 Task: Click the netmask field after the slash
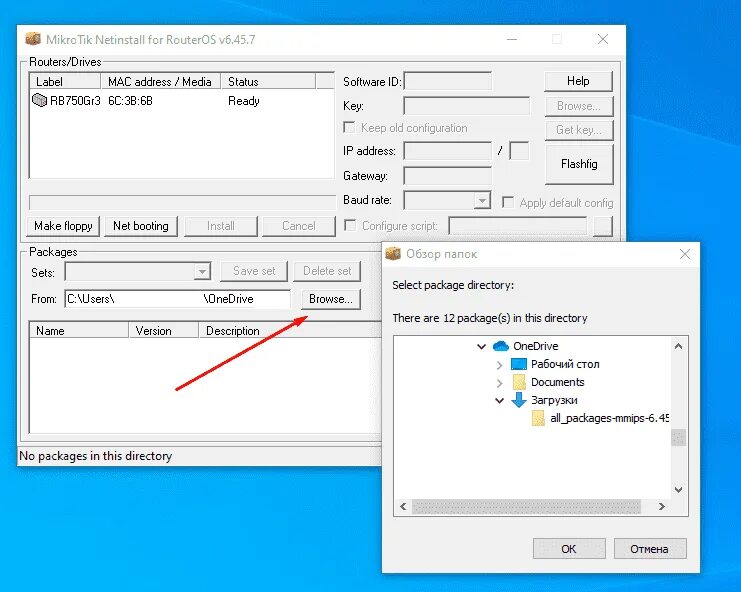tap(519, 151)
